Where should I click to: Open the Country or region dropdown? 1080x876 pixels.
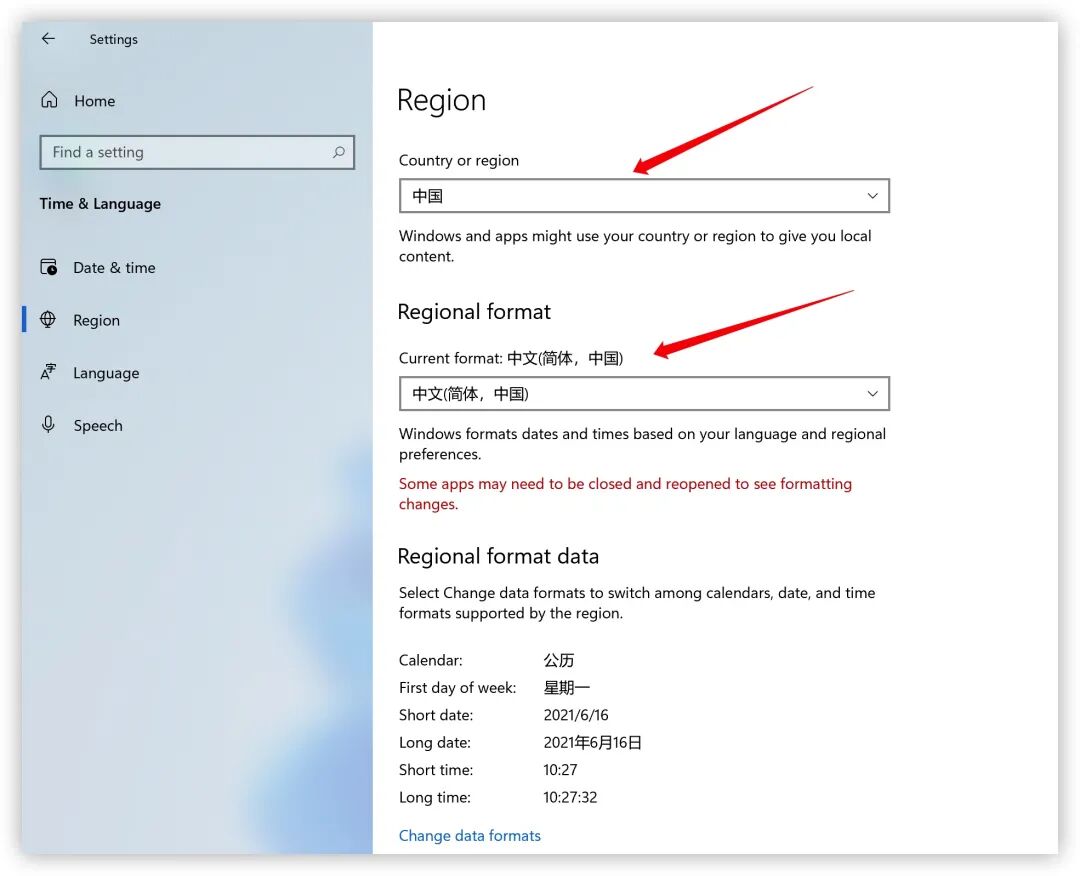pyautogui.click(x=644, y=196)
